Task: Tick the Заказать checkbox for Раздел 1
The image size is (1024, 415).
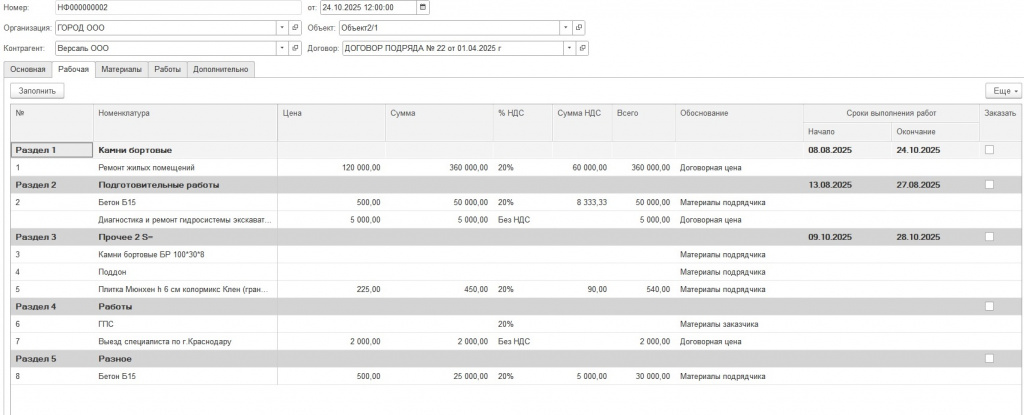Action: [x=989, y=150]
